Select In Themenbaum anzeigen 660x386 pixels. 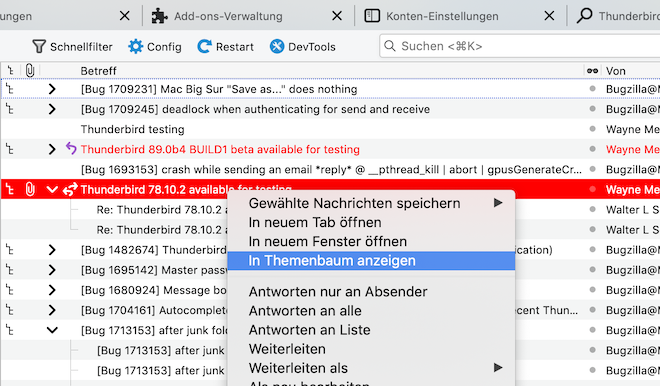[371, 261]
